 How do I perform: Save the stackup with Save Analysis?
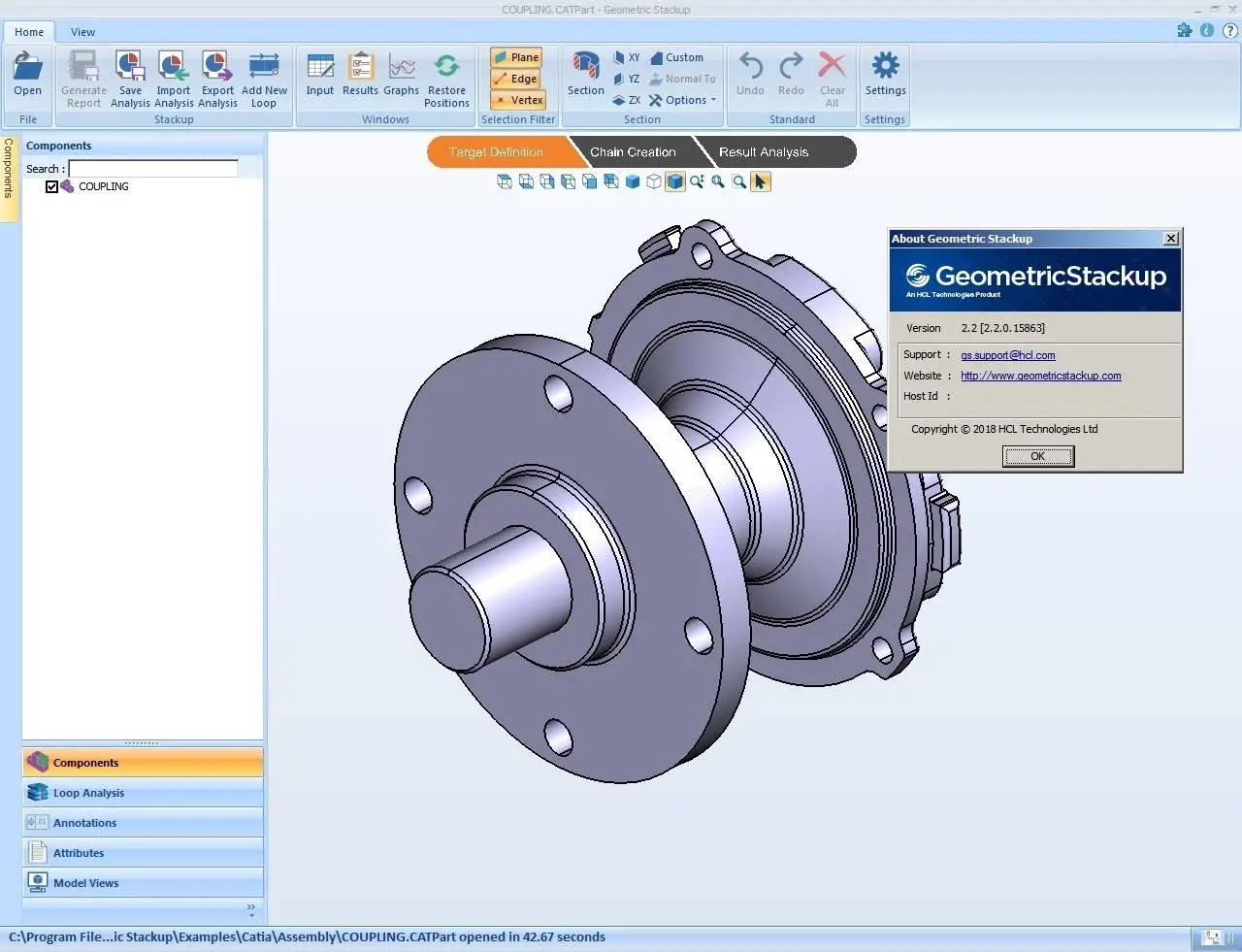[x=130, y=80]
